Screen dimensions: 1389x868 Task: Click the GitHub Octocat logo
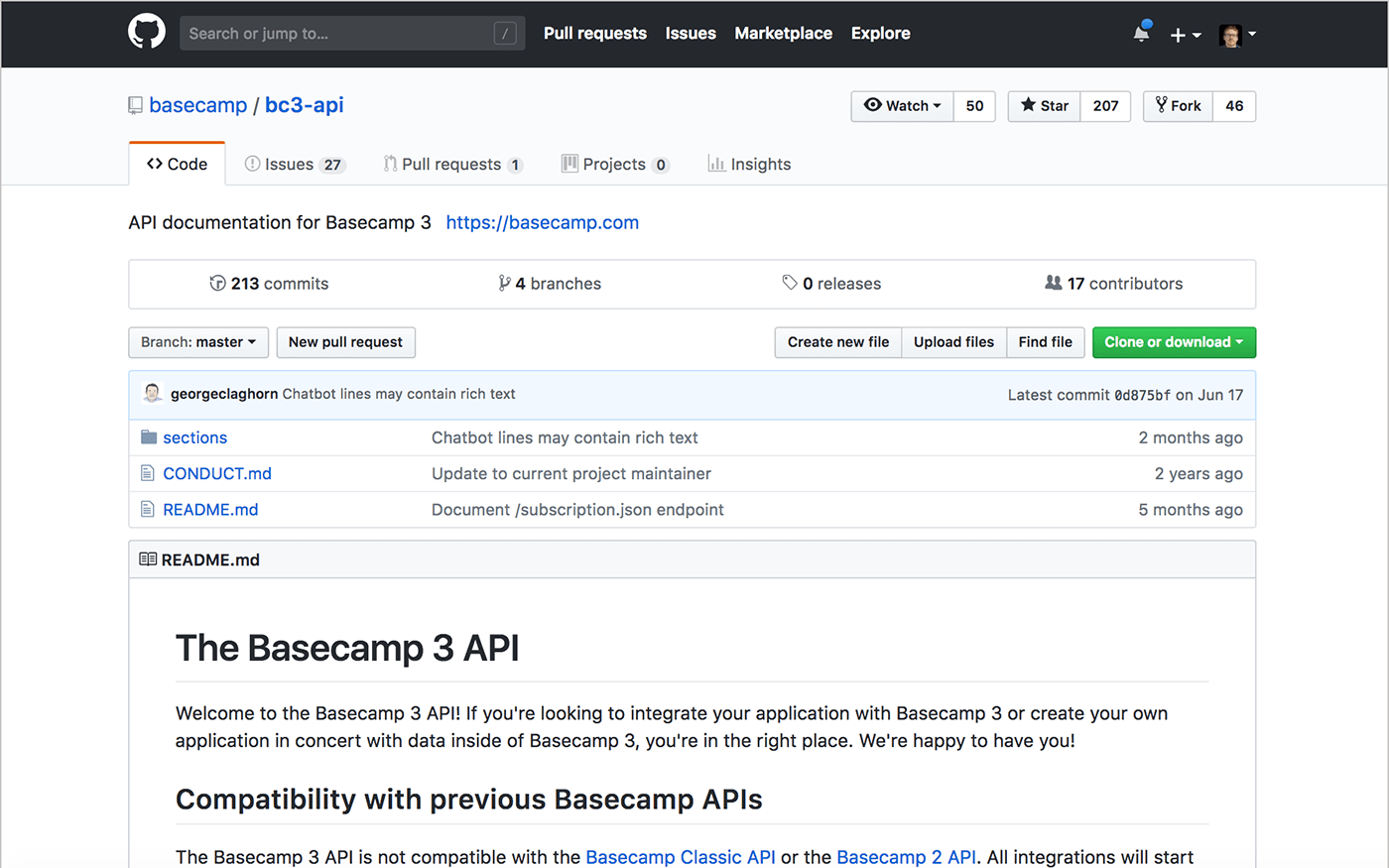click(147, 33)
